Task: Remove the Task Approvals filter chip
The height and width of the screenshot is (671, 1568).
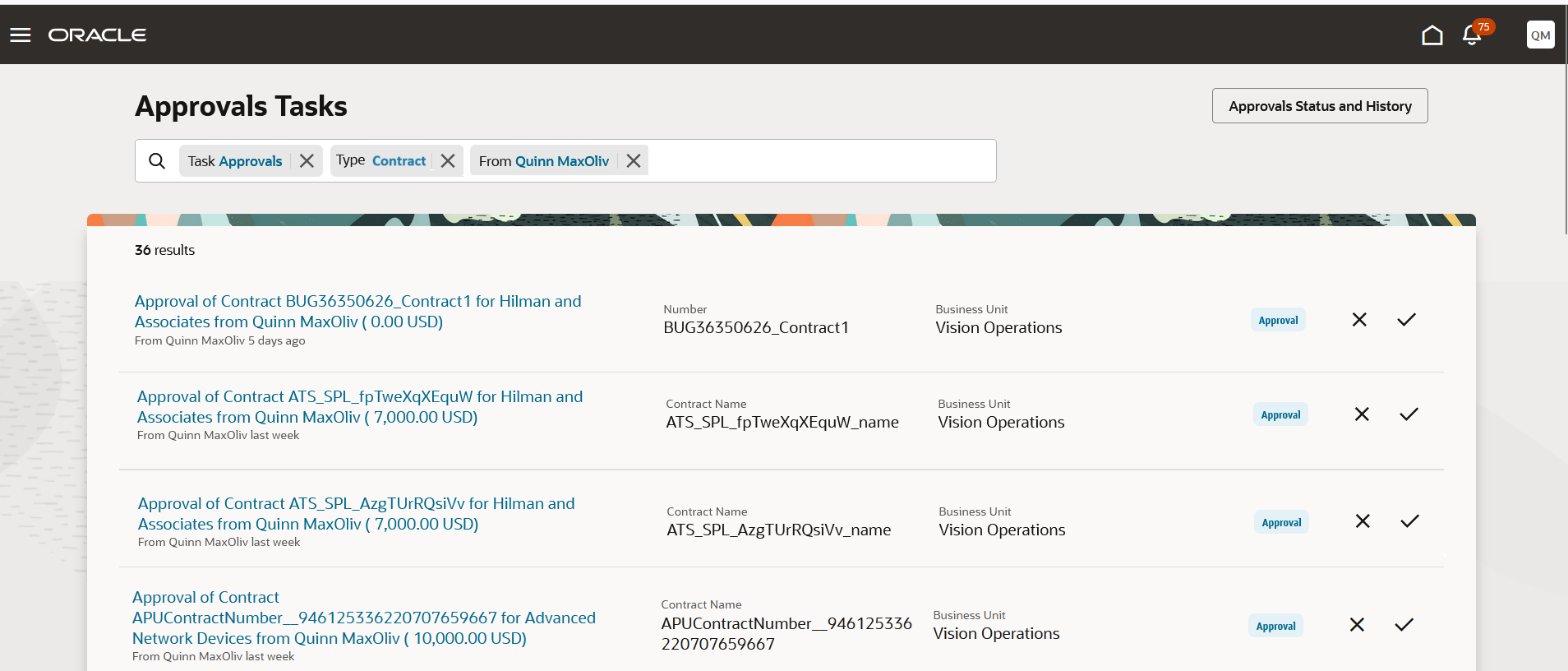Action: (307, 160)
